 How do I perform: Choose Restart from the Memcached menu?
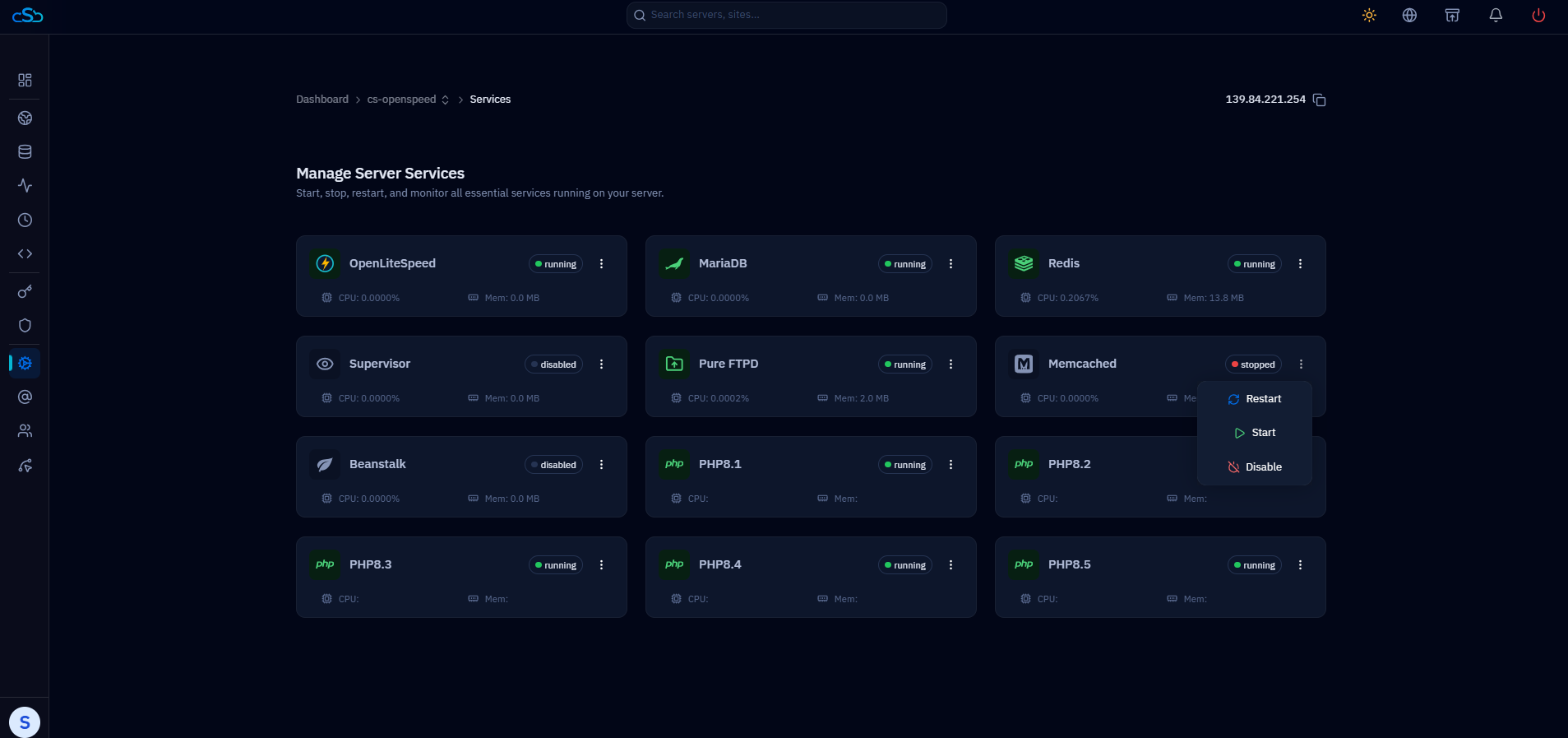coord(1255,399)
